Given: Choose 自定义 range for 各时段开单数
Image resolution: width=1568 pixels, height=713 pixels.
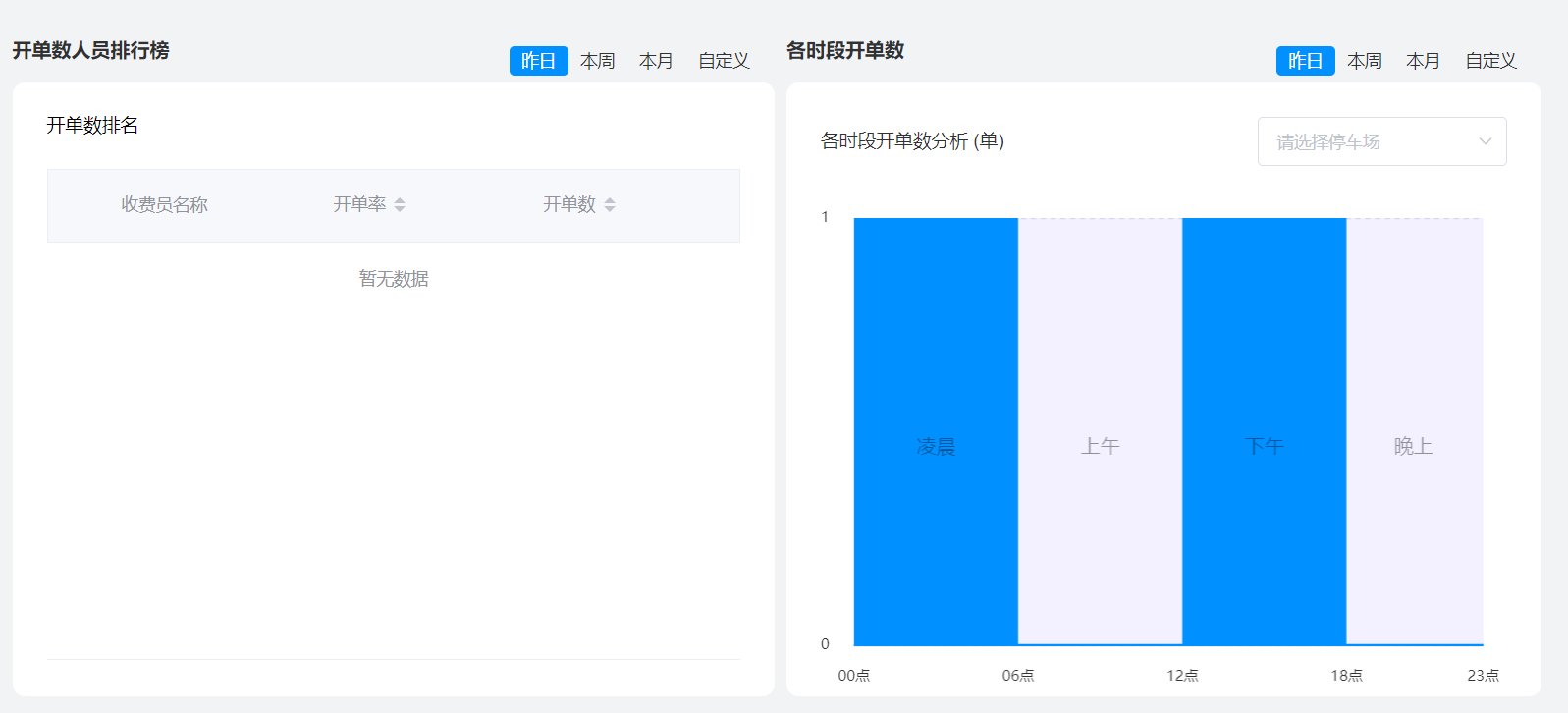Looking at the screenshot, I should (1490, 61).
